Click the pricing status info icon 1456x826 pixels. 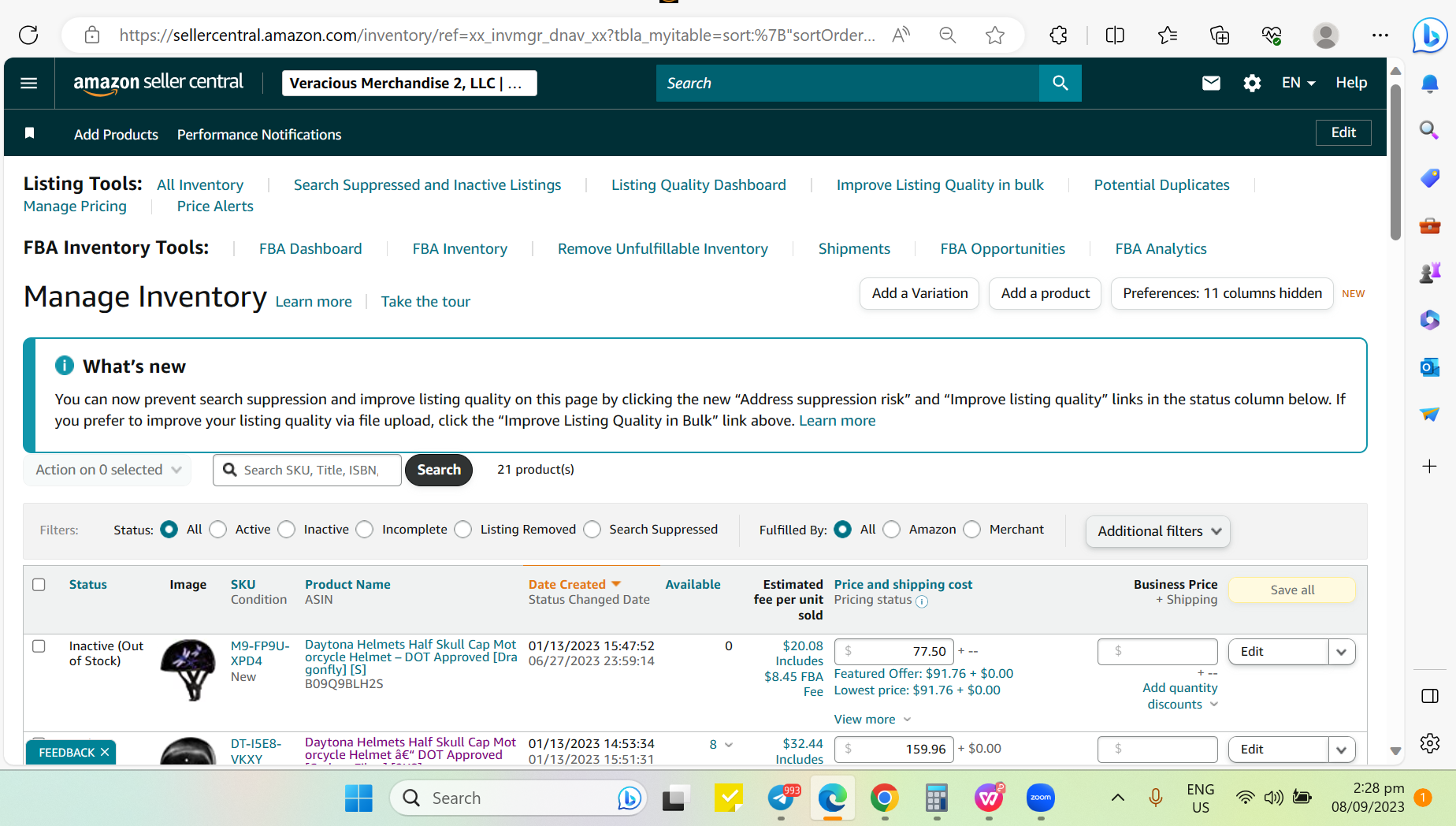(x=922, y=601)
